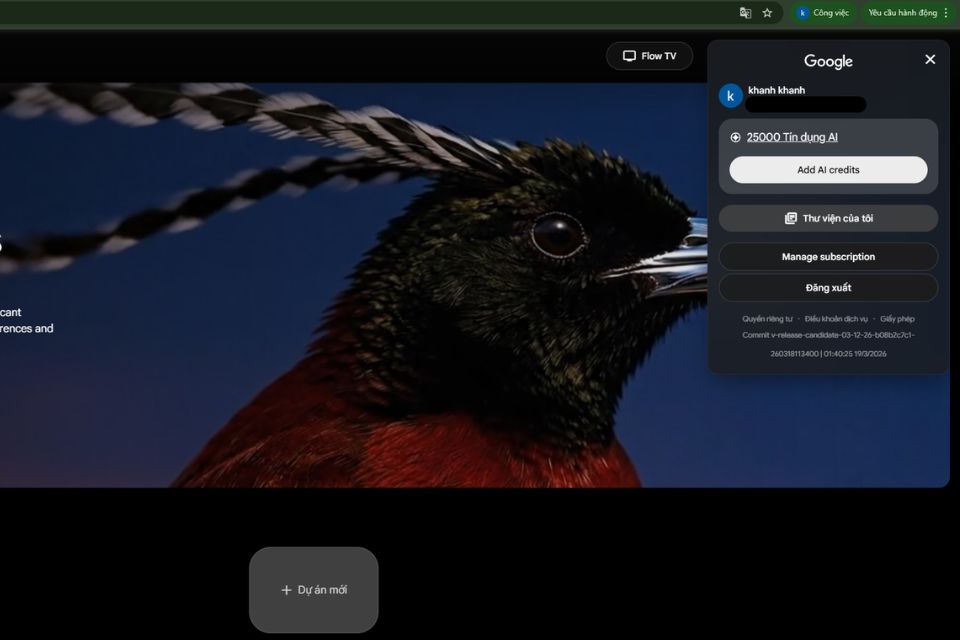960x640 pixels.
Task: Select Manage subscription
Action: pos(828,257)
